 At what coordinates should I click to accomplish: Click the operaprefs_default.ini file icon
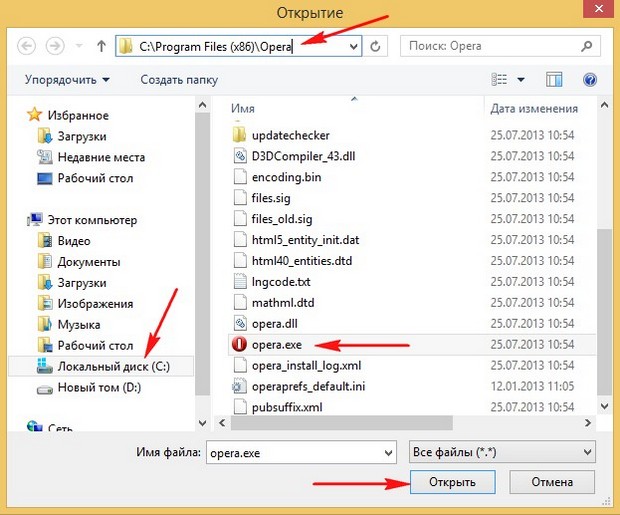[x=240, y=386]
